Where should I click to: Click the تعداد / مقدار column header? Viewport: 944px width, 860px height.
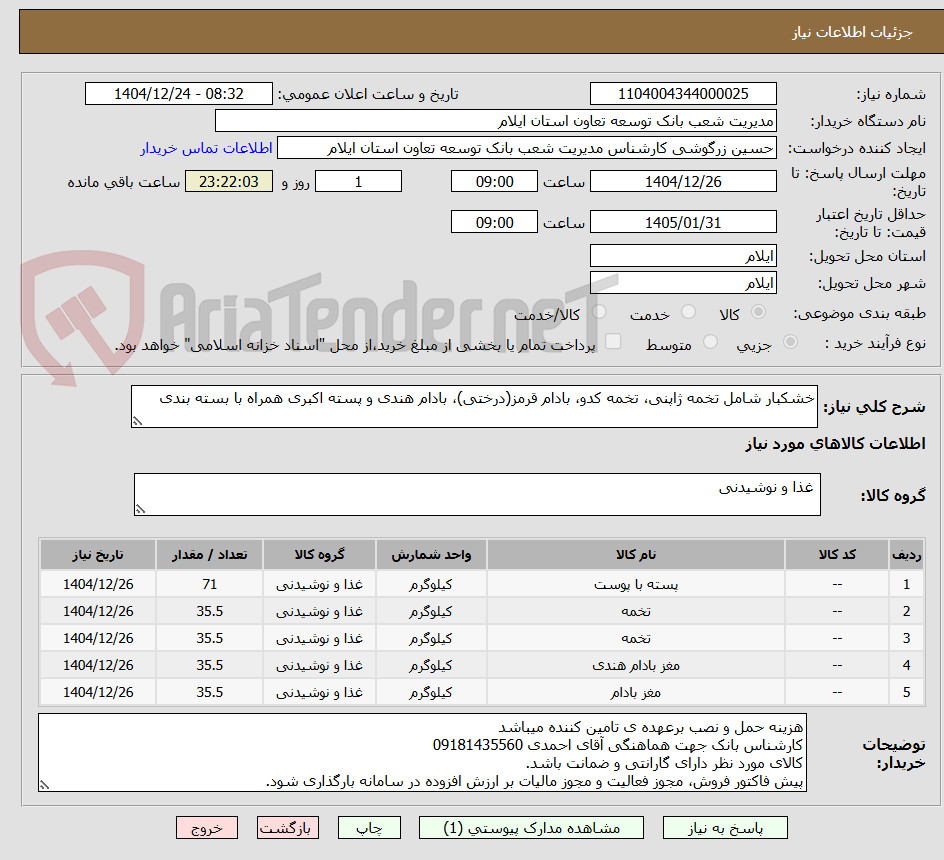pyautogui.click(x=210, y=555)
